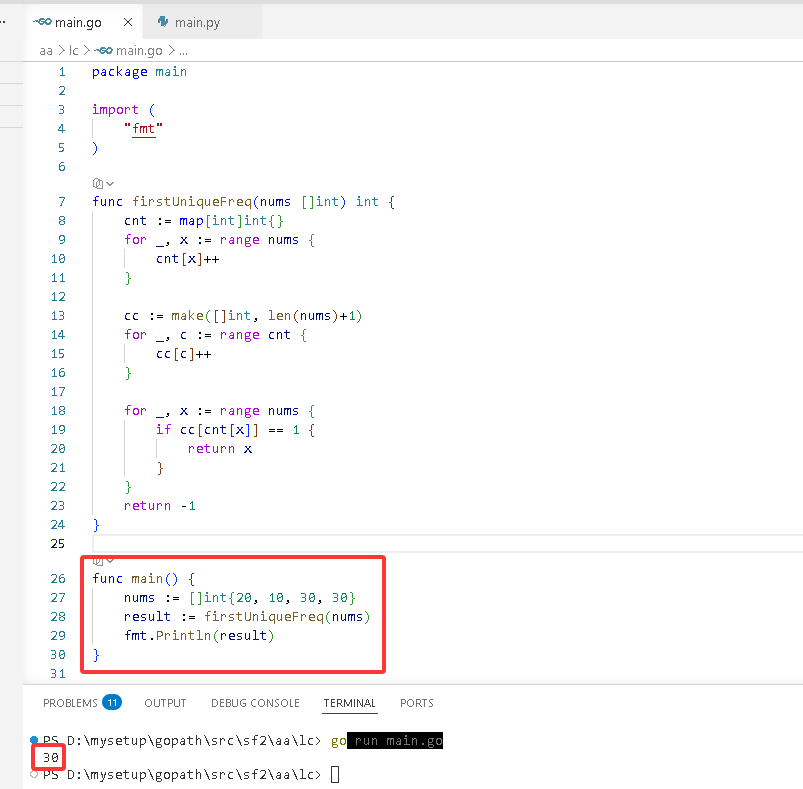Select the TERMINAL panel tab
803x789 pixels.
350,703
